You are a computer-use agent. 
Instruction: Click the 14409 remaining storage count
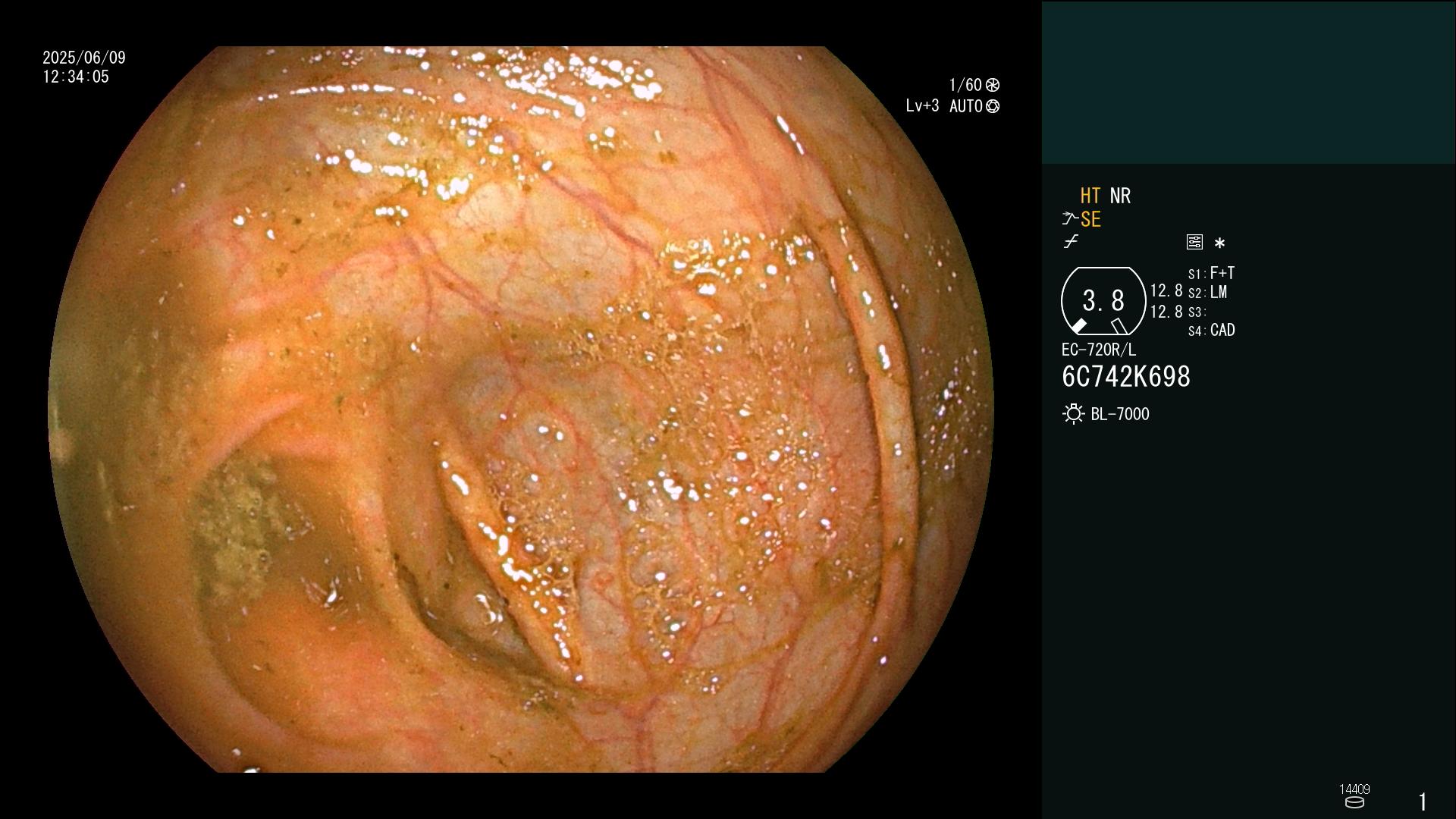(1354, 789)
